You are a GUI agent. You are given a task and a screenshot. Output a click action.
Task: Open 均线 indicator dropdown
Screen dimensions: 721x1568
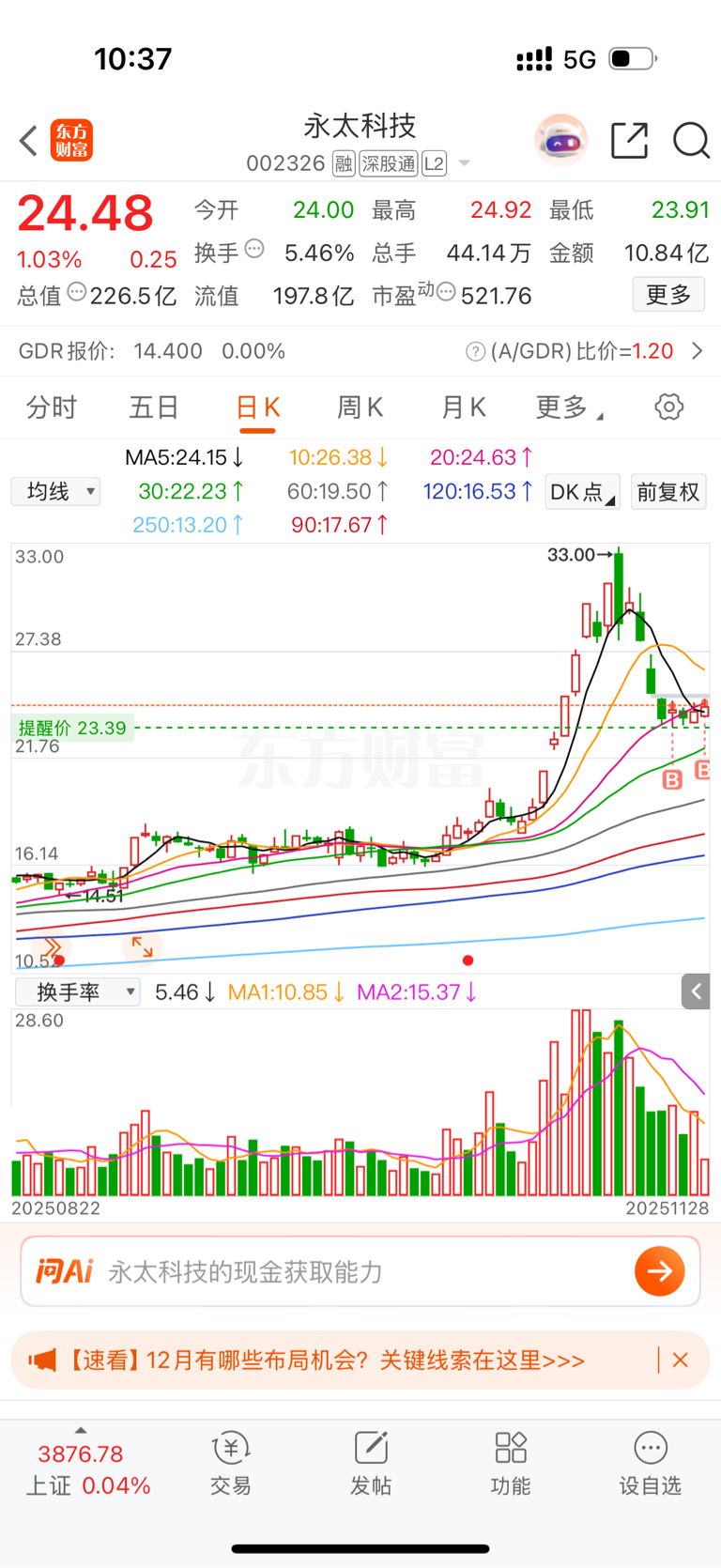[x=55, y=492]
